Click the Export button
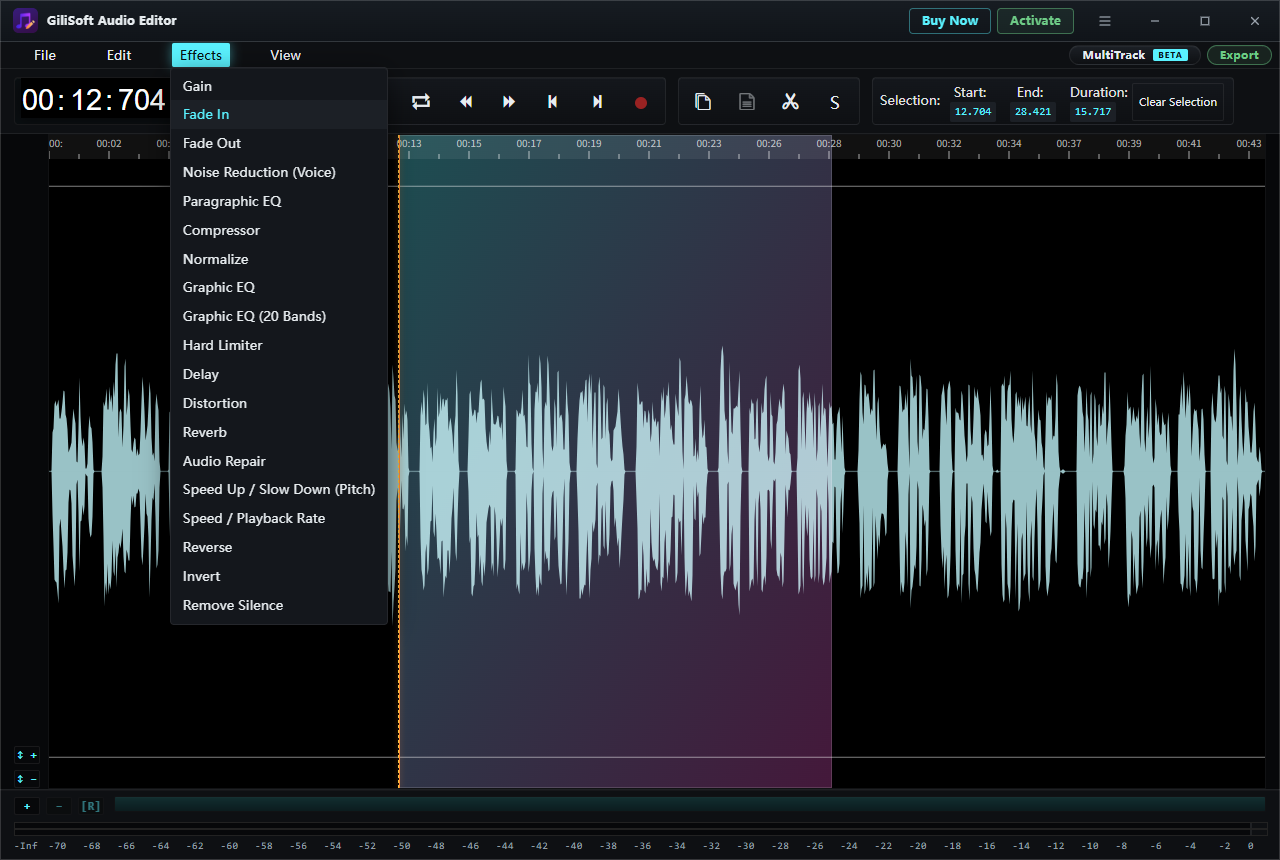Screen dimensions: 1280x860 pos(1239,55)
